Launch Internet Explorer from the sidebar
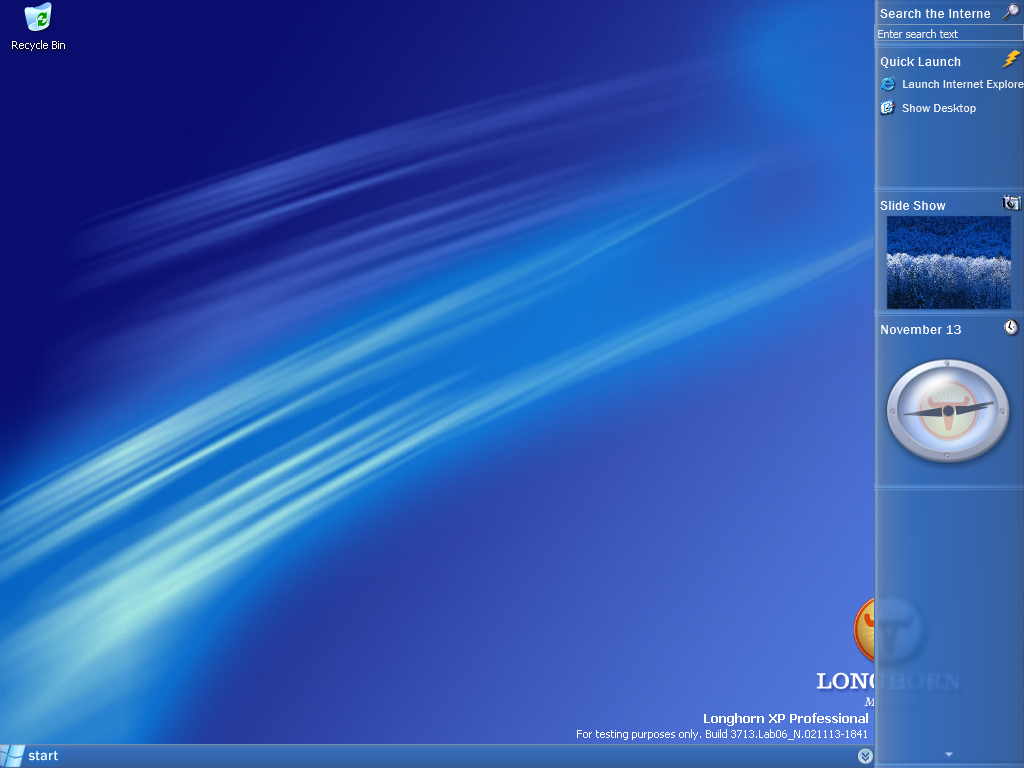 click(962, 84)
